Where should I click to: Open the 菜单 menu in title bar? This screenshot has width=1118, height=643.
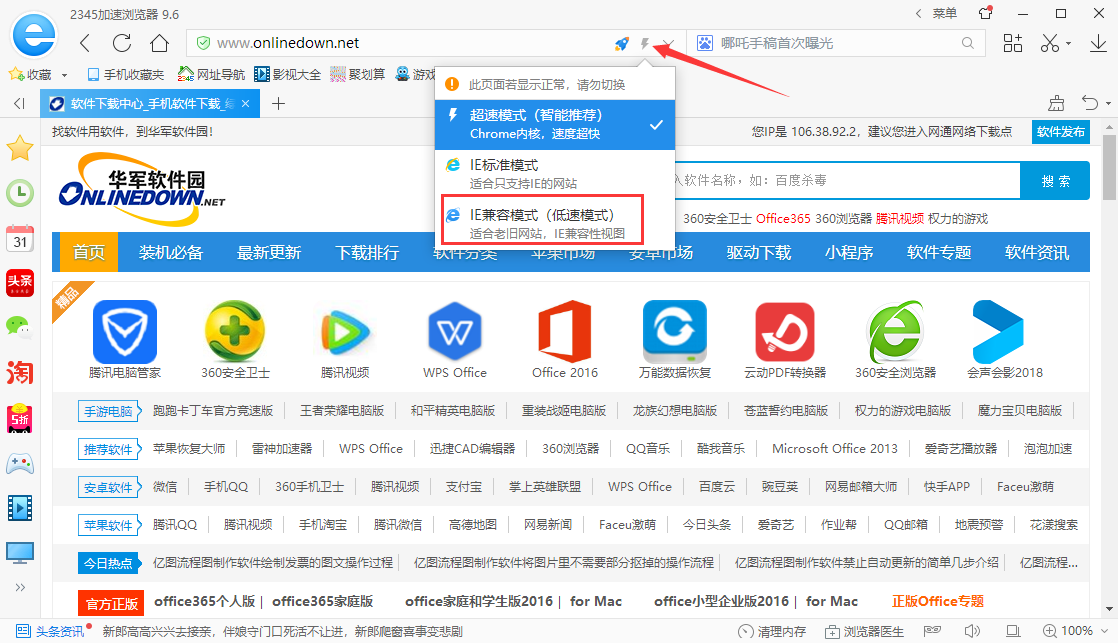pos(945,14)
